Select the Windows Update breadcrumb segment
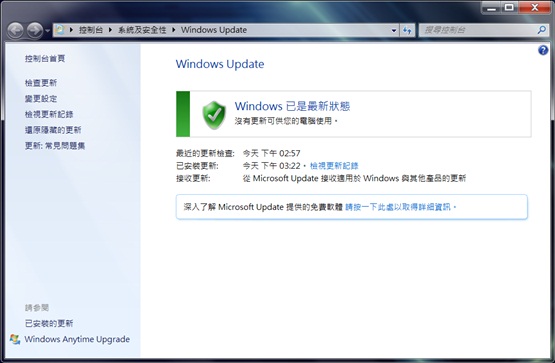Viewport: 555px width, 363px height. (214, 30)
